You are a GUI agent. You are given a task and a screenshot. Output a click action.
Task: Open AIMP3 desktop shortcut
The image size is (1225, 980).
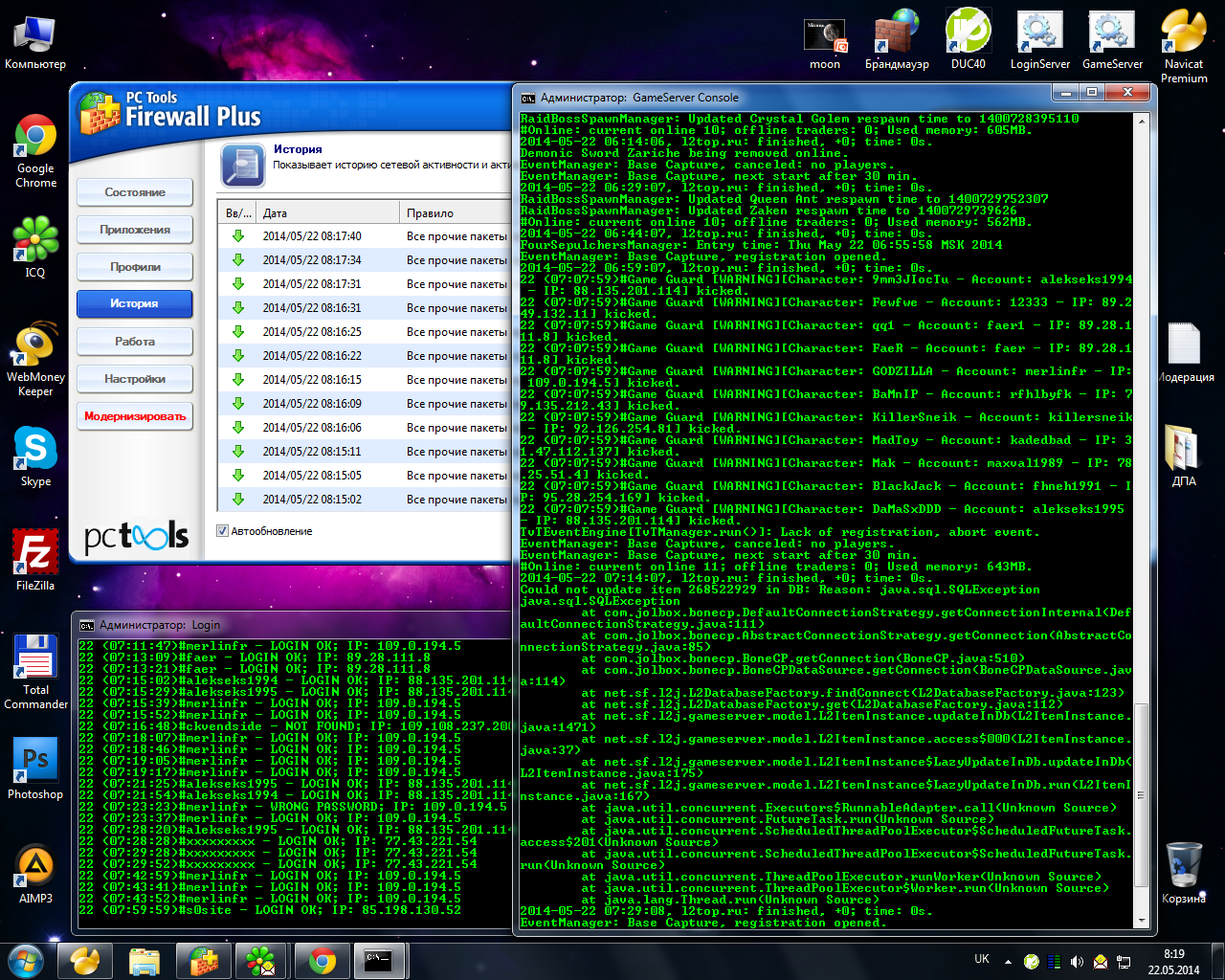pyautogui.click(x=35, y=874)
